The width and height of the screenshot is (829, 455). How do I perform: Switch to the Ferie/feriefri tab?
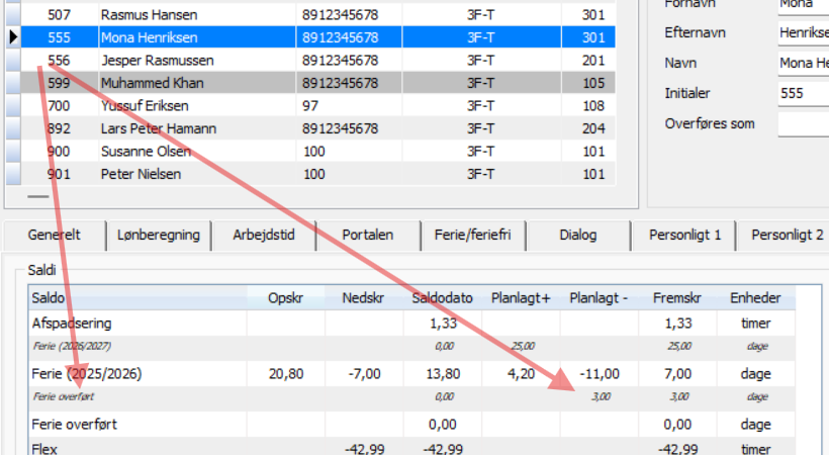(473, 235)
